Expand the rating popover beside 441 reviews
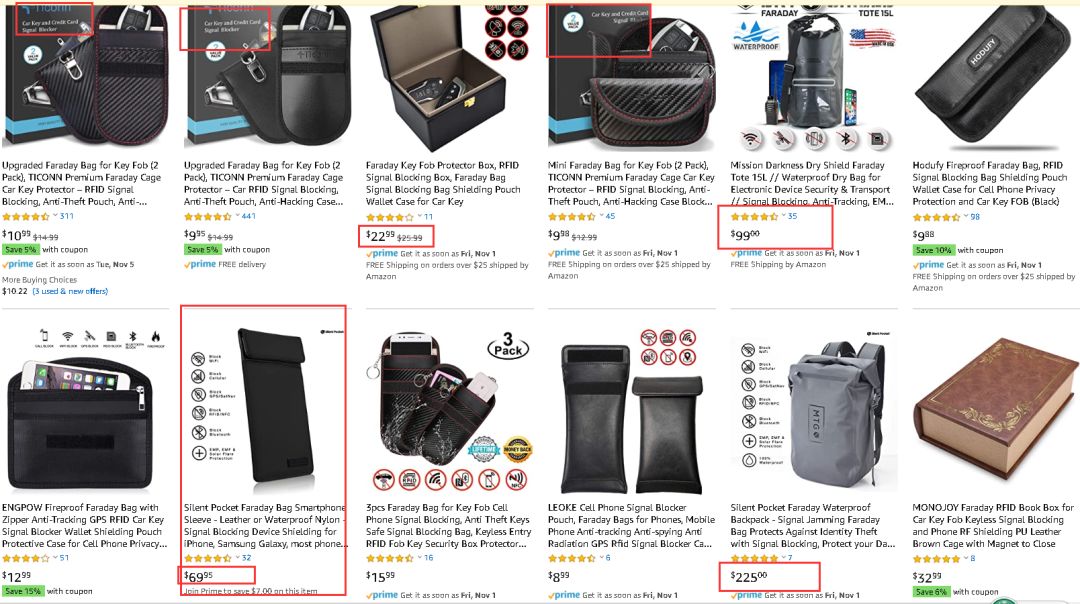The width and height of the screenshot is (1080, 604). 238,216
